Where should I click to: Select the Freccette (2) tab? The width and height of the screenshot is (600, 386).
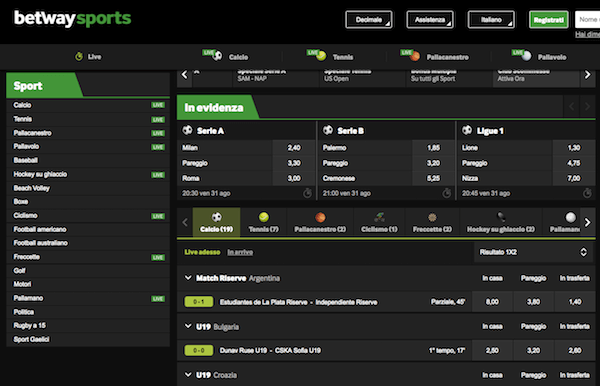[x=432, y=222]
